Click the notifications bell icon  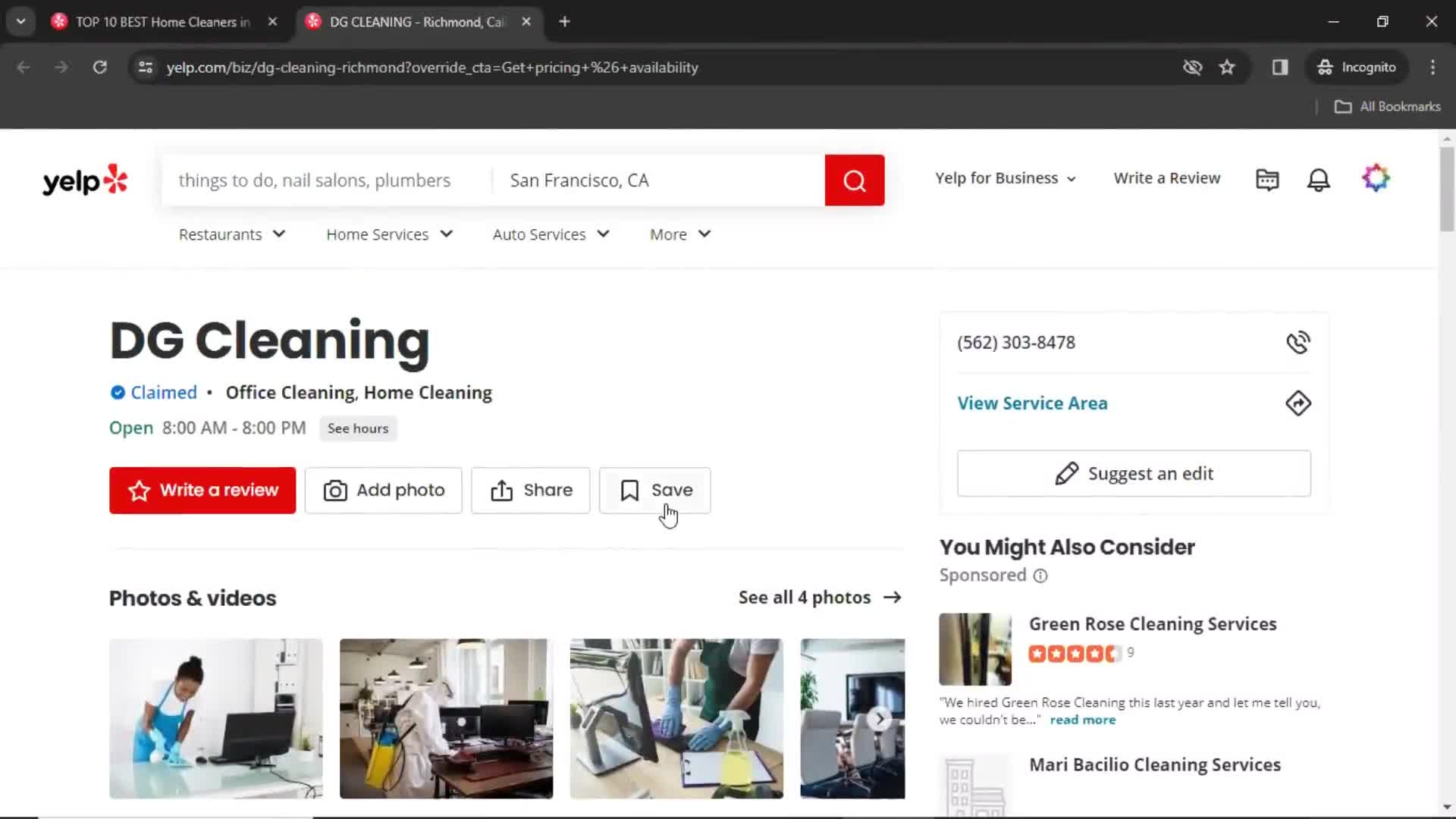pos(1320,178)
